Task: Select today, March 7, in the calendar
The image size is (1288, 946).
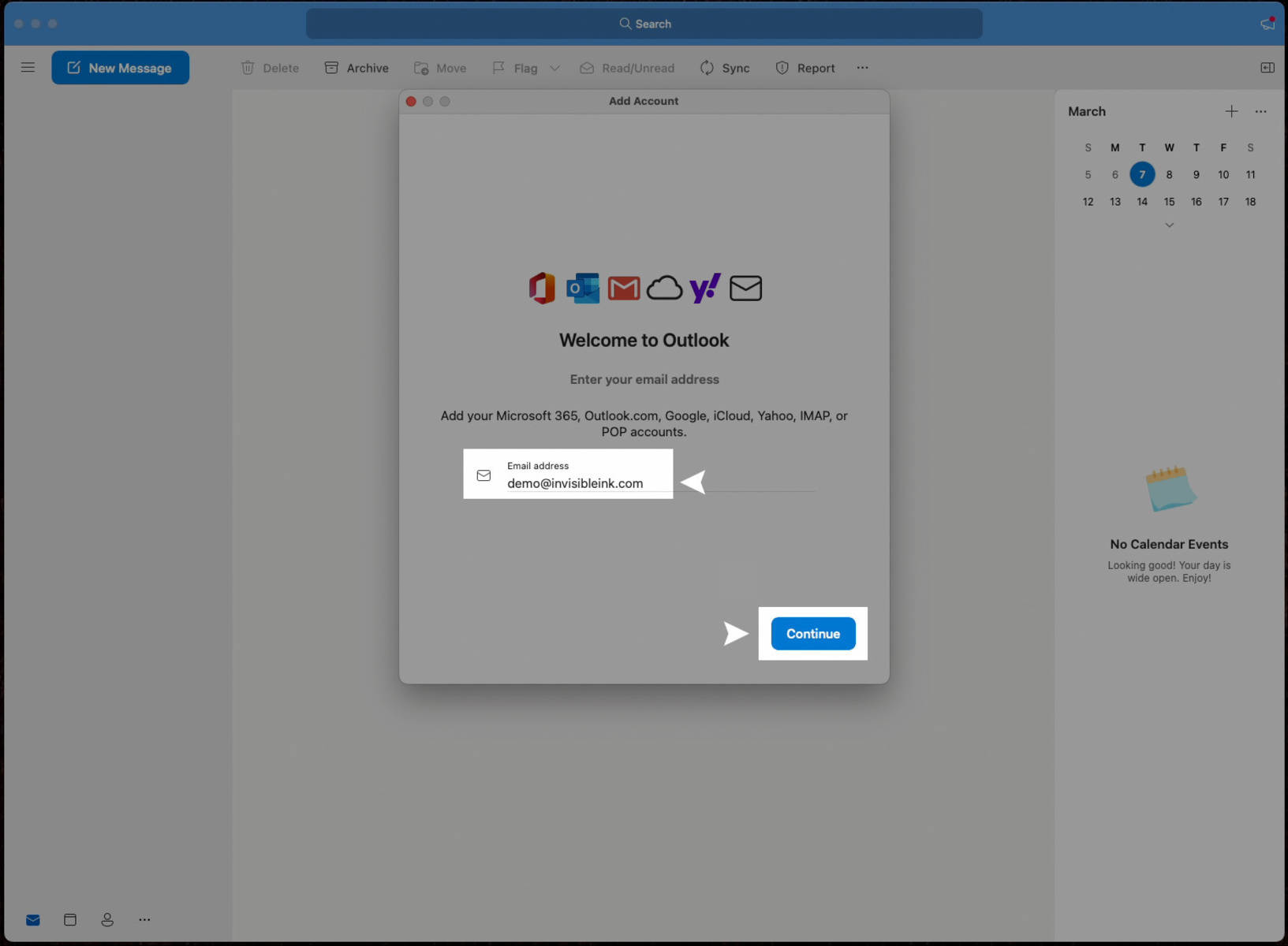Action: (1142, 174)
